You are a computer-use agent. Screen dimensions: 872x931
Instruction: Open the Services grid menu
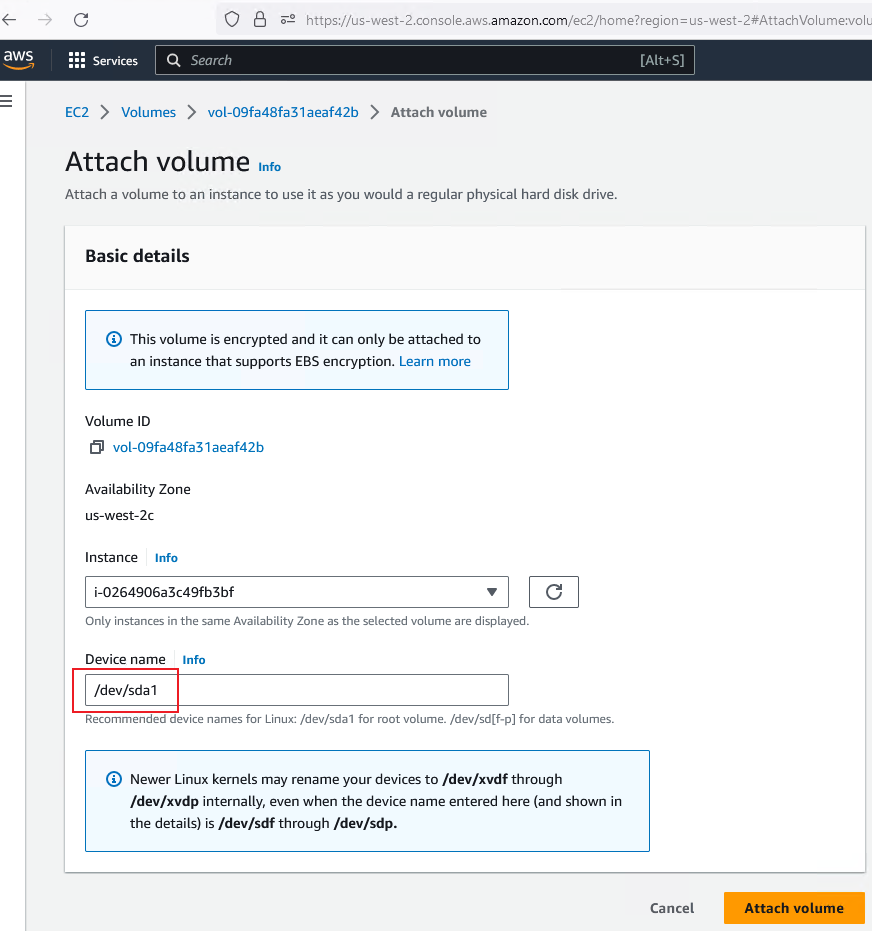103,61
